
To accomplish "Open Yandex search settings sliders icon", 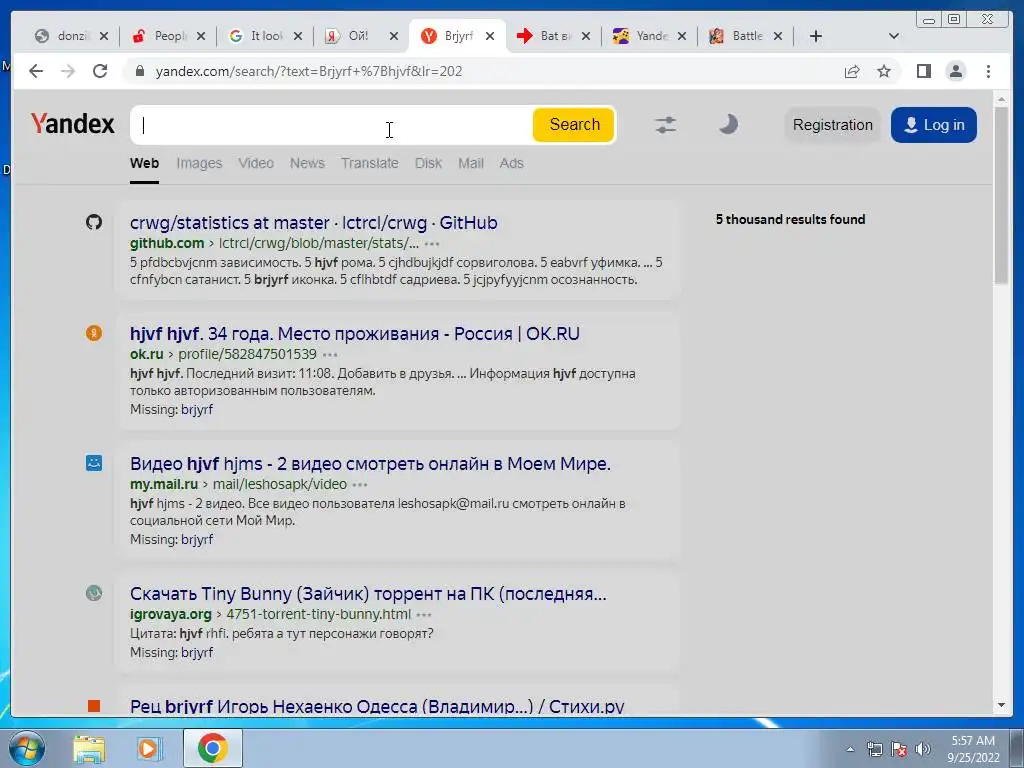I will pos(665,125).
